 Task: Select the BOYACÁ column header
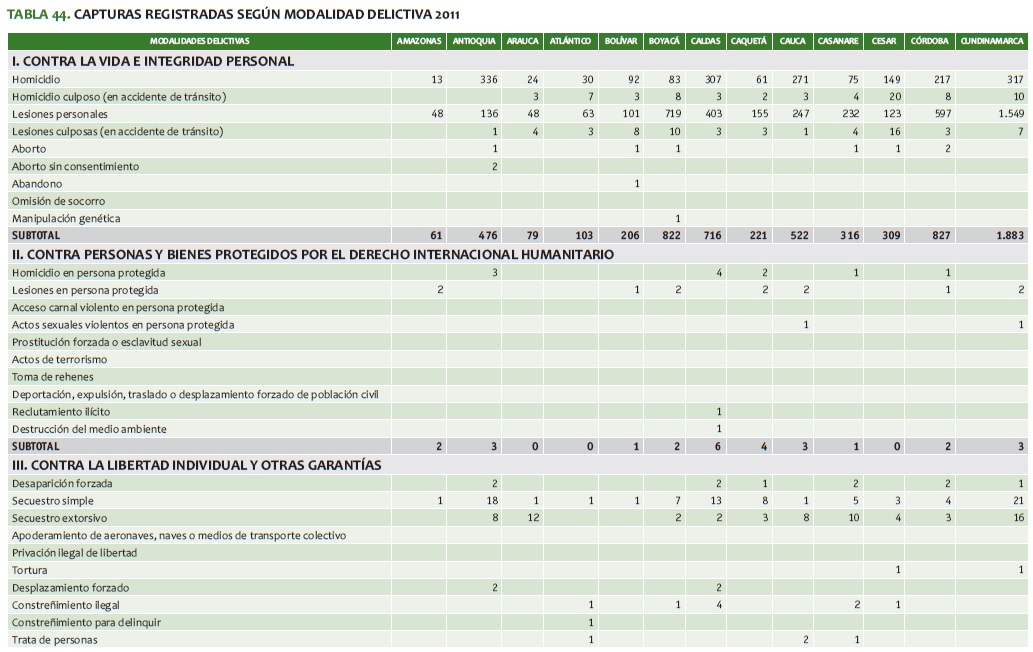[x=664, y=41]
